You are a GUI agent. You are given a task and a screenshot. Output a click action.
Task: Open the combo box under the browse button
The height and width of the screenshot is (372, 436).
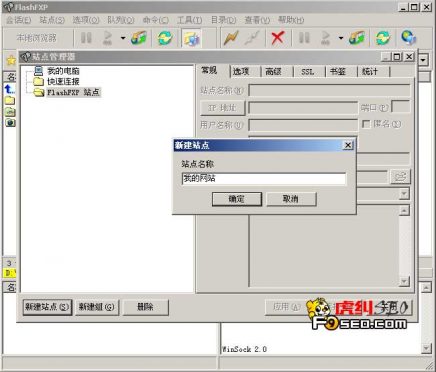(404, 194)
